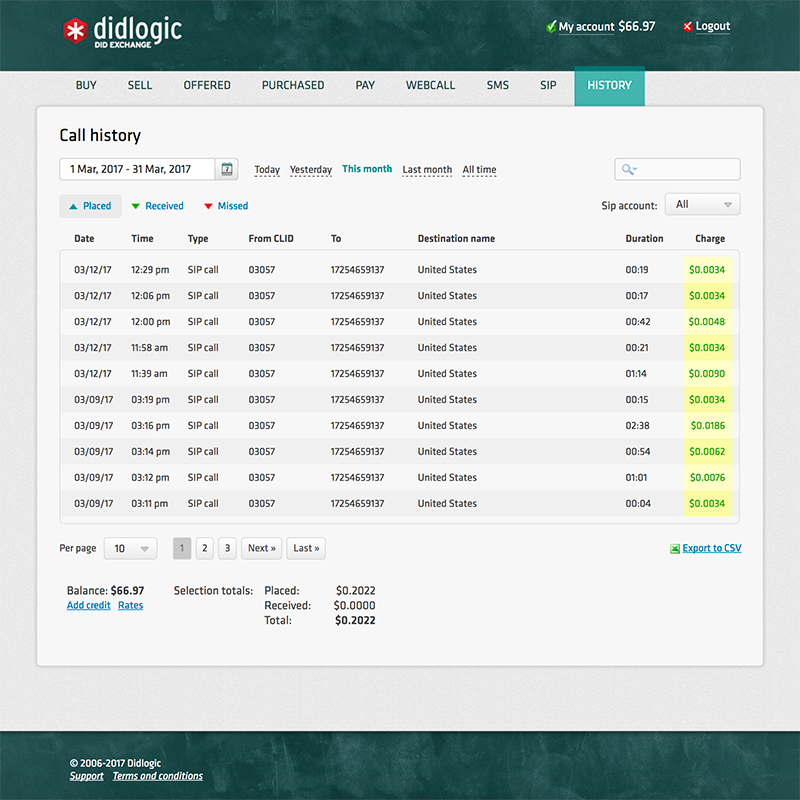Go to the OFFERED tab
Viewport: 800px width, 800px height.
[207, 85]
